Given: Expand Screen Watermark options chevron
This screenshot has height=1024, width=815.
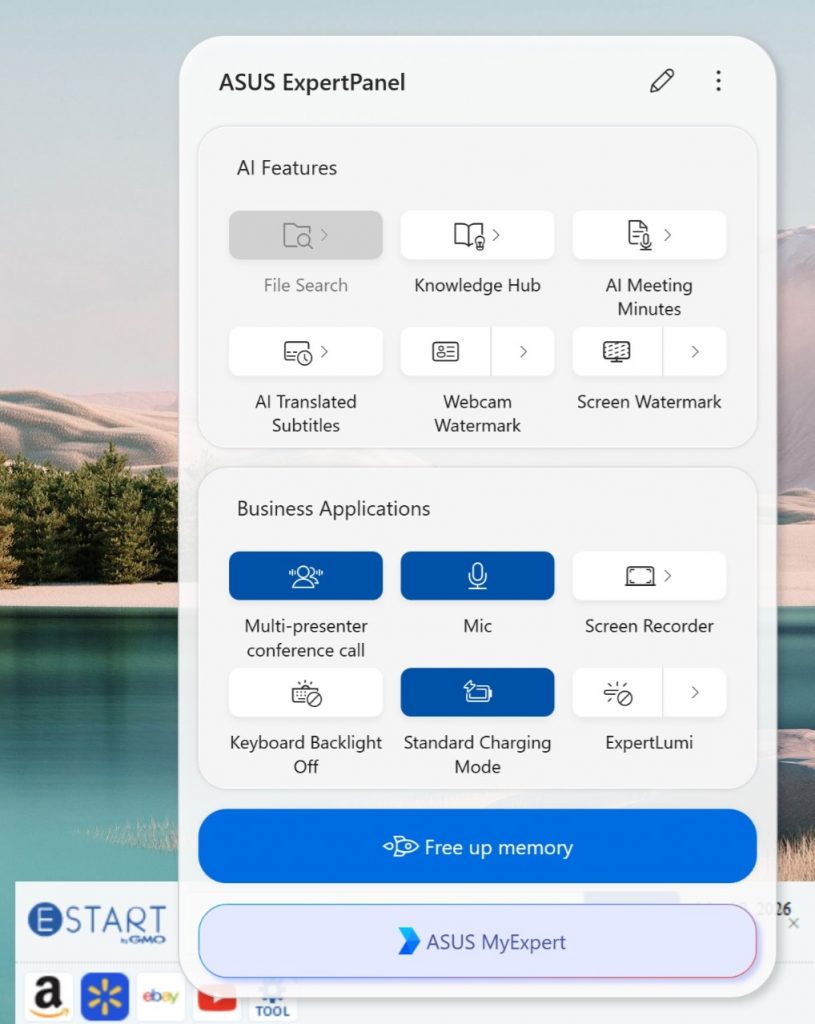Looking at the screenshot, I should [695, 352].
